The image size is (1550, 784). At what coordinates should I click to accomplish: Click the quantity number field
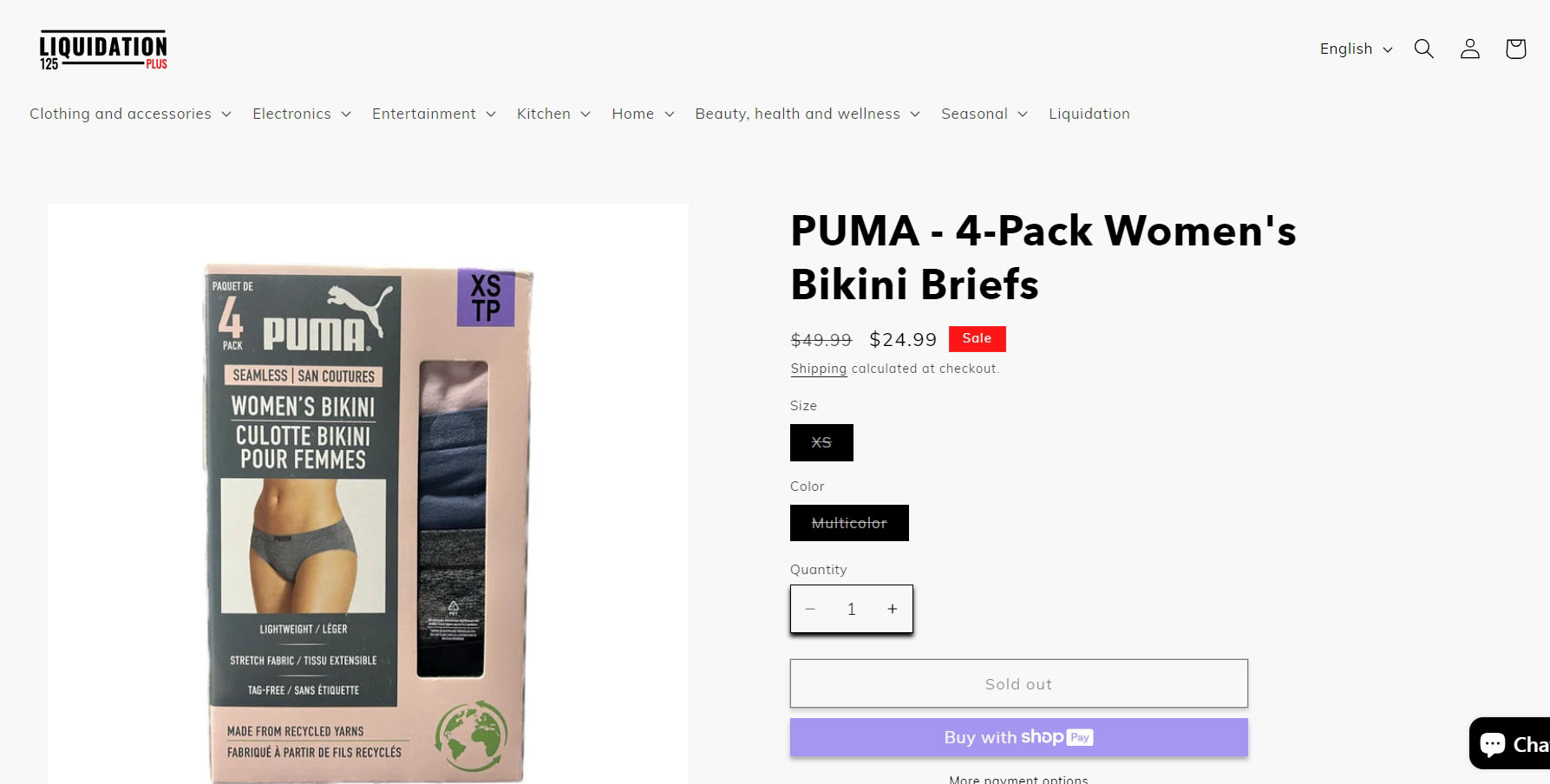point(851,609)
